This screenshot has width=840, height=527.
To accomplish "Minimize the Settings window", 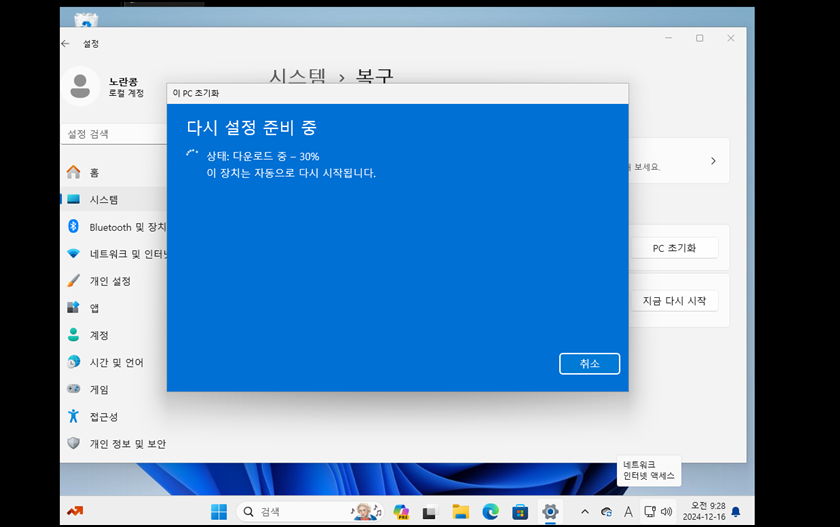I will click(x=668, y=38).
